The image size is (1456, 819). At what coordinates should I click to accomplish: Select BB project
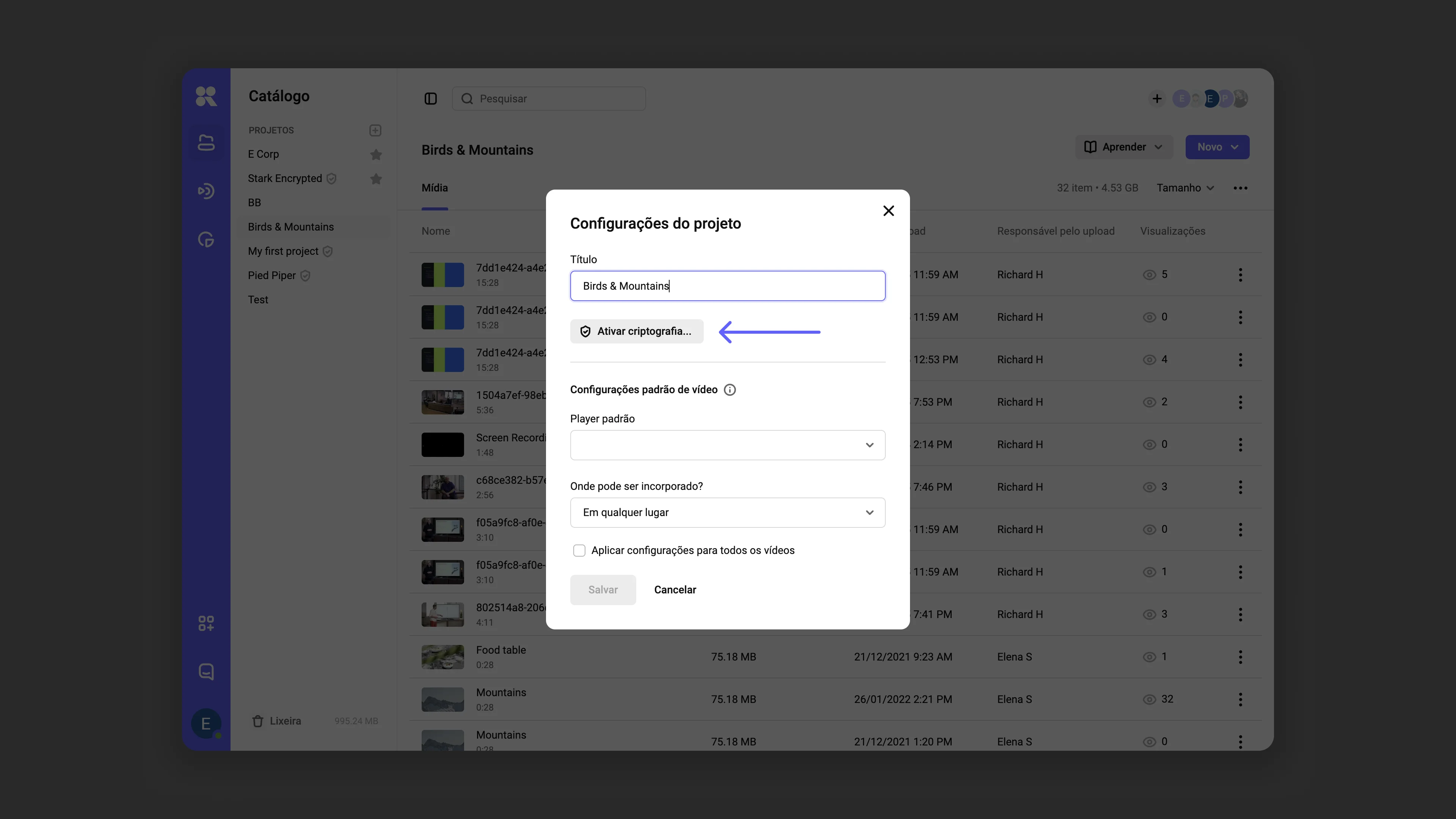tap(254, 203)
